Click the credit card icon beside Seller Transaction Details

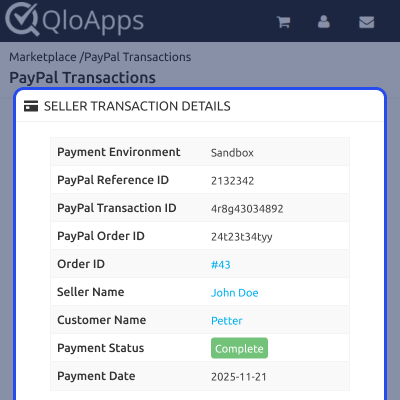coord(31,106)
